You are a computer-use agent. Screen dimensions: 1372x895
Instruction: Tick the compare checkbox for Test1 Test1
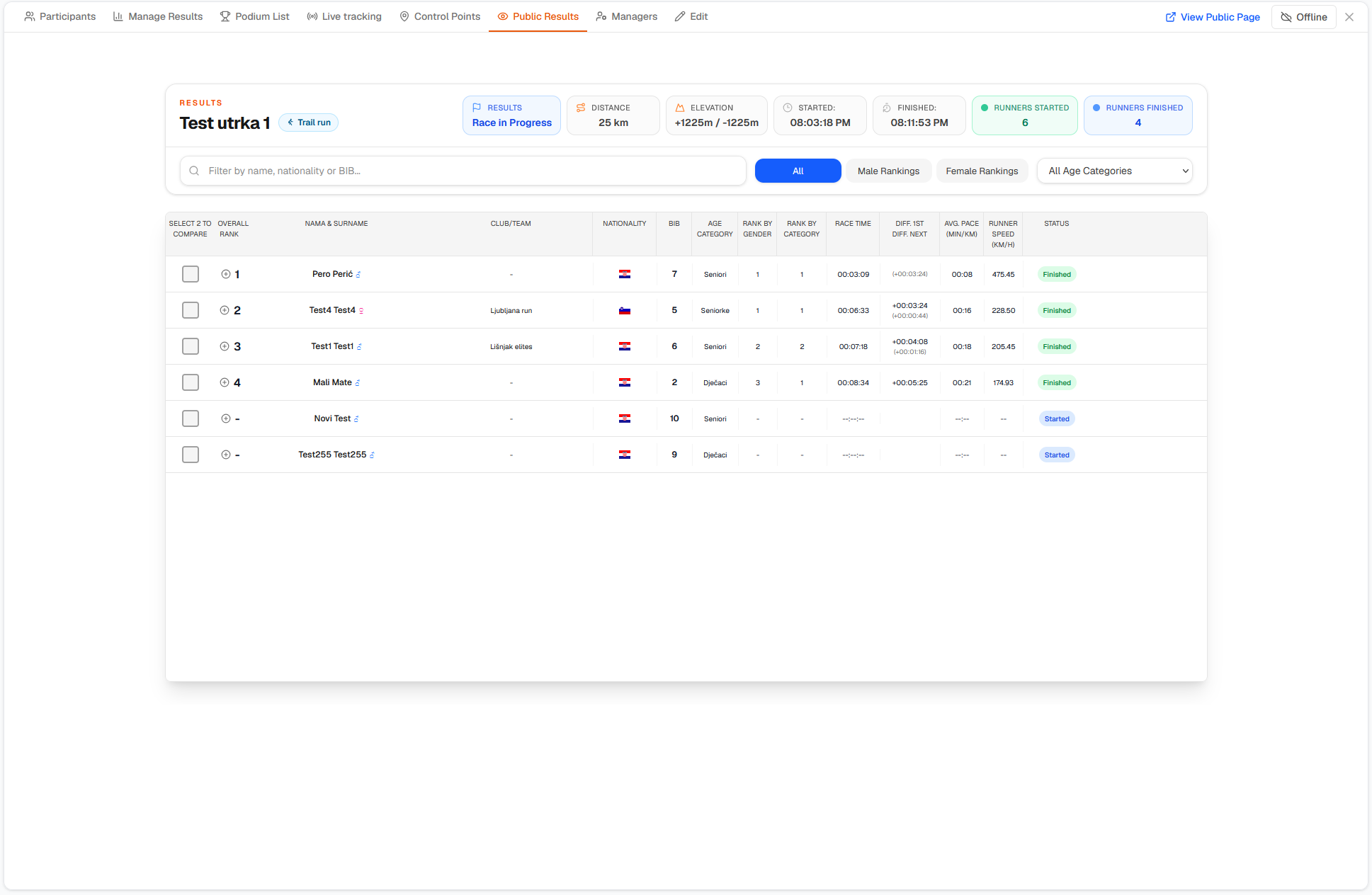click(191, 346)
